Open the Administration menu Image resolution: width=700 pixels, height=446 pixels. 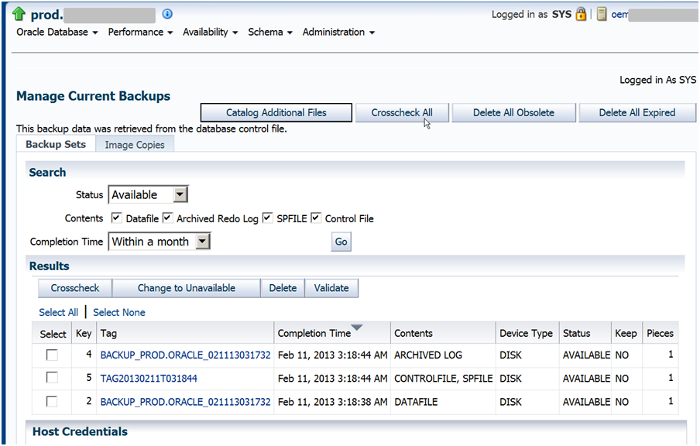pos(338,32)
